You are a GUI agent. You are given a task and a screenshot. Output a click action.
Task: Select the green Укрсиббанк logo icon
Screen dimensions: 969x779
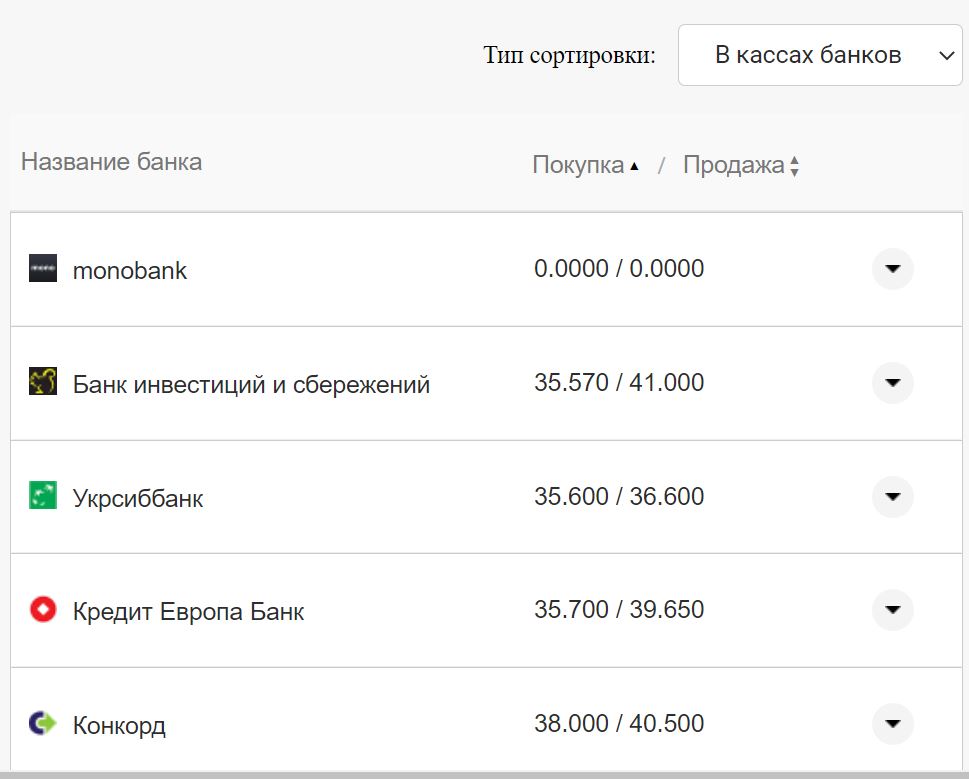tap(42, 496)
